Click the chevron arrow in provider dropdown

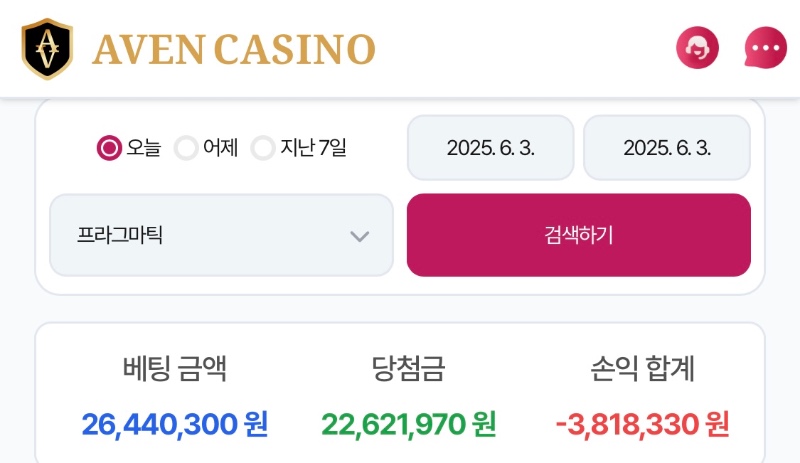click(x=360, y=236)
